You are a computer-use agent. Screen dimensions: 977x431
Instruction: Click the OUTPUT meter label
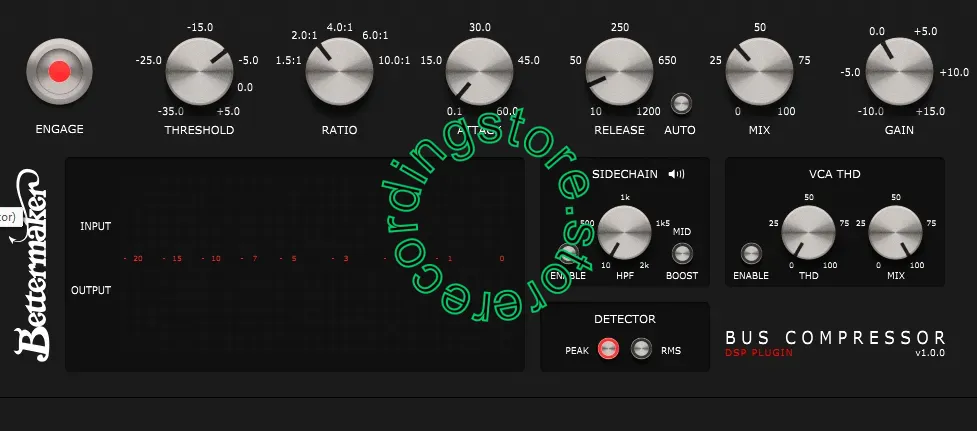[91, 290]
